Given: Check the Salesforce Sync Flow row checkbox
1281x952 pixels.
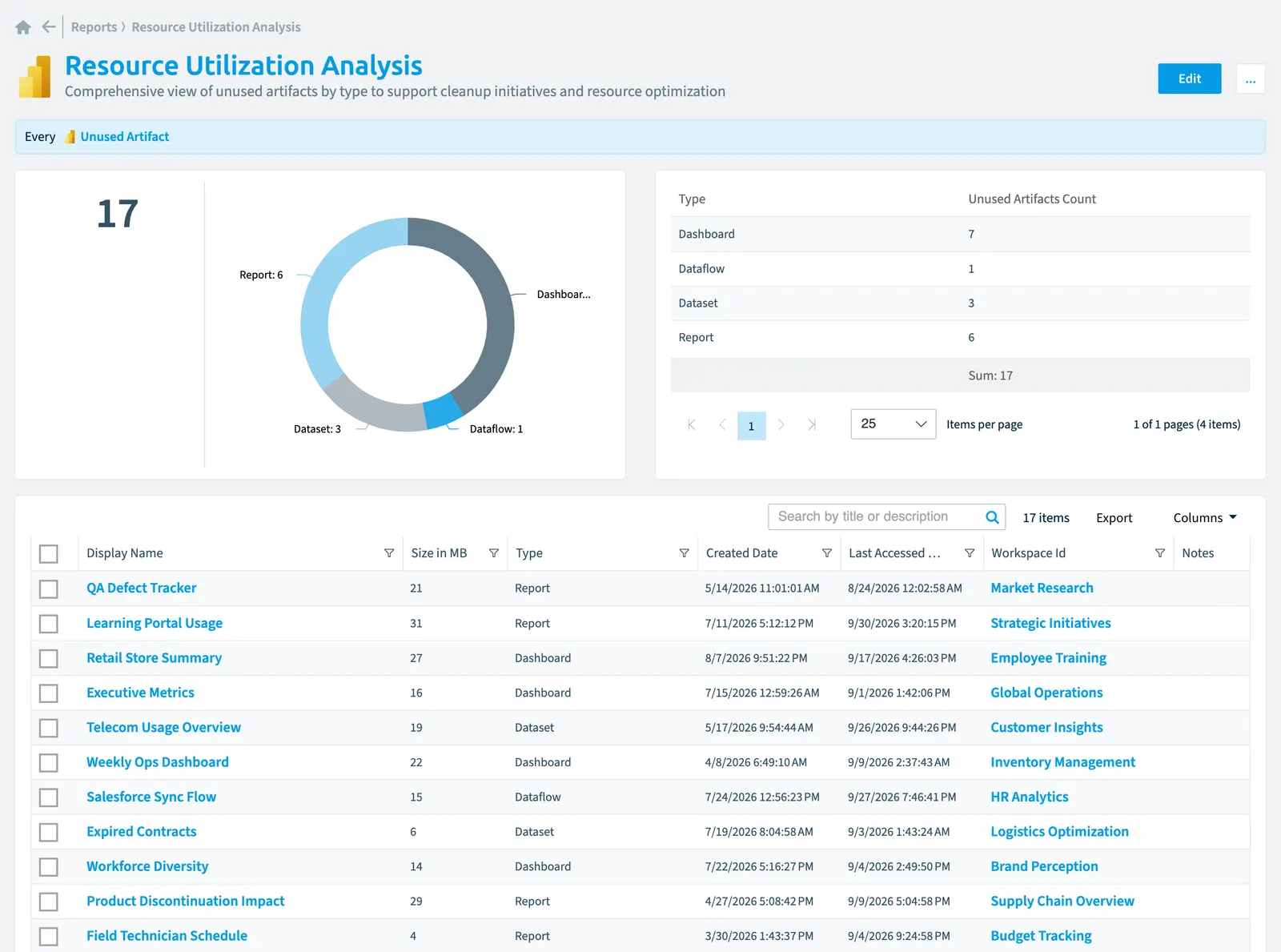Looking at the screenshot, I should tap(49, 797).
